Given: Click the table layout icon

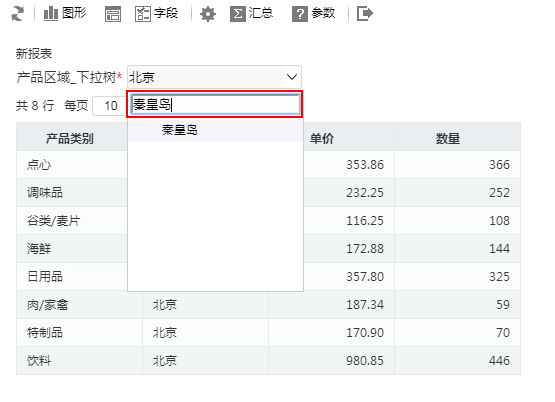Looking at the screenshot, I should (113, 14).
